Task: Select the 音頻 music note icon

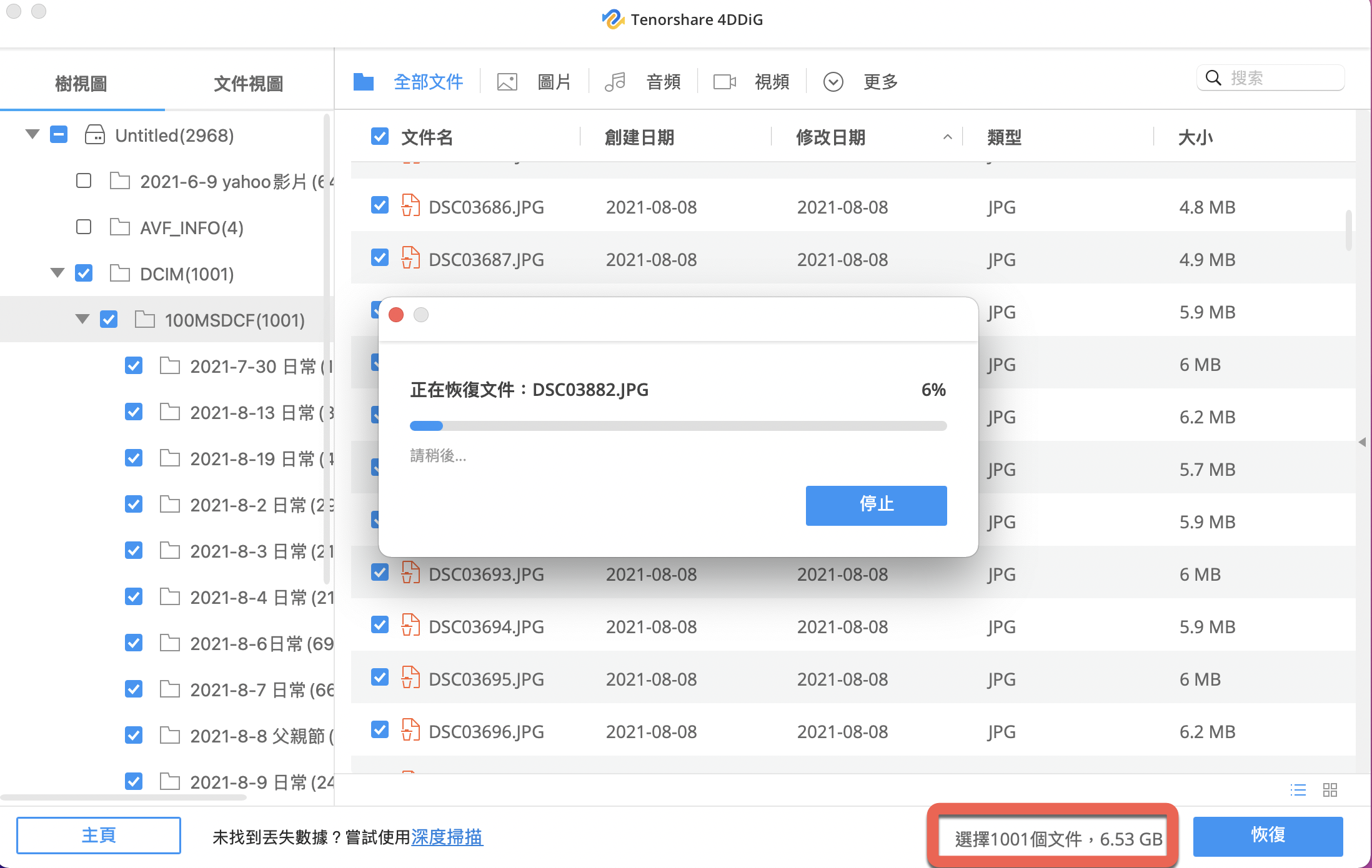Action: click(615, 82)
